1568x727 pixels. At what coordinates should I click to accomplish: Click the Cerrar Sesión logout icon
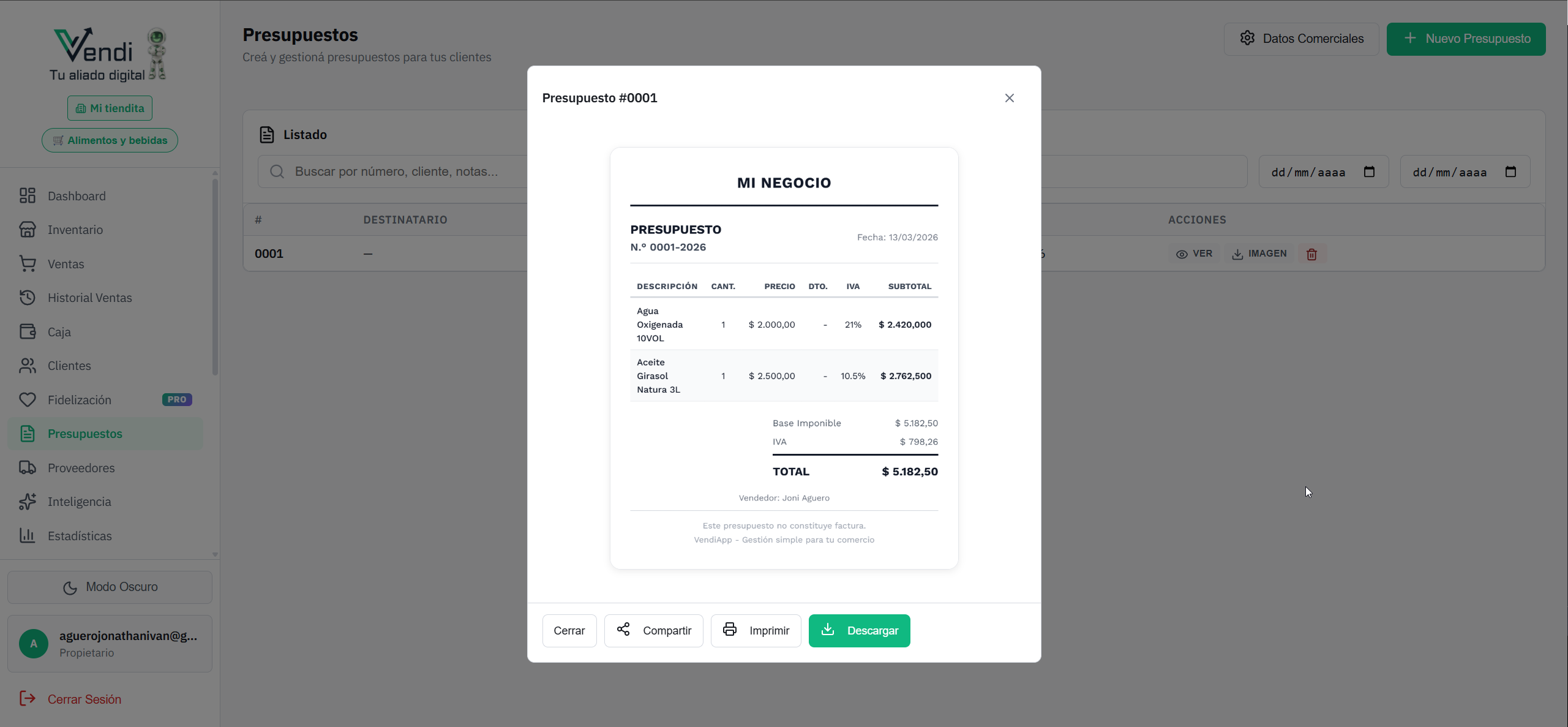coord(28,698)
